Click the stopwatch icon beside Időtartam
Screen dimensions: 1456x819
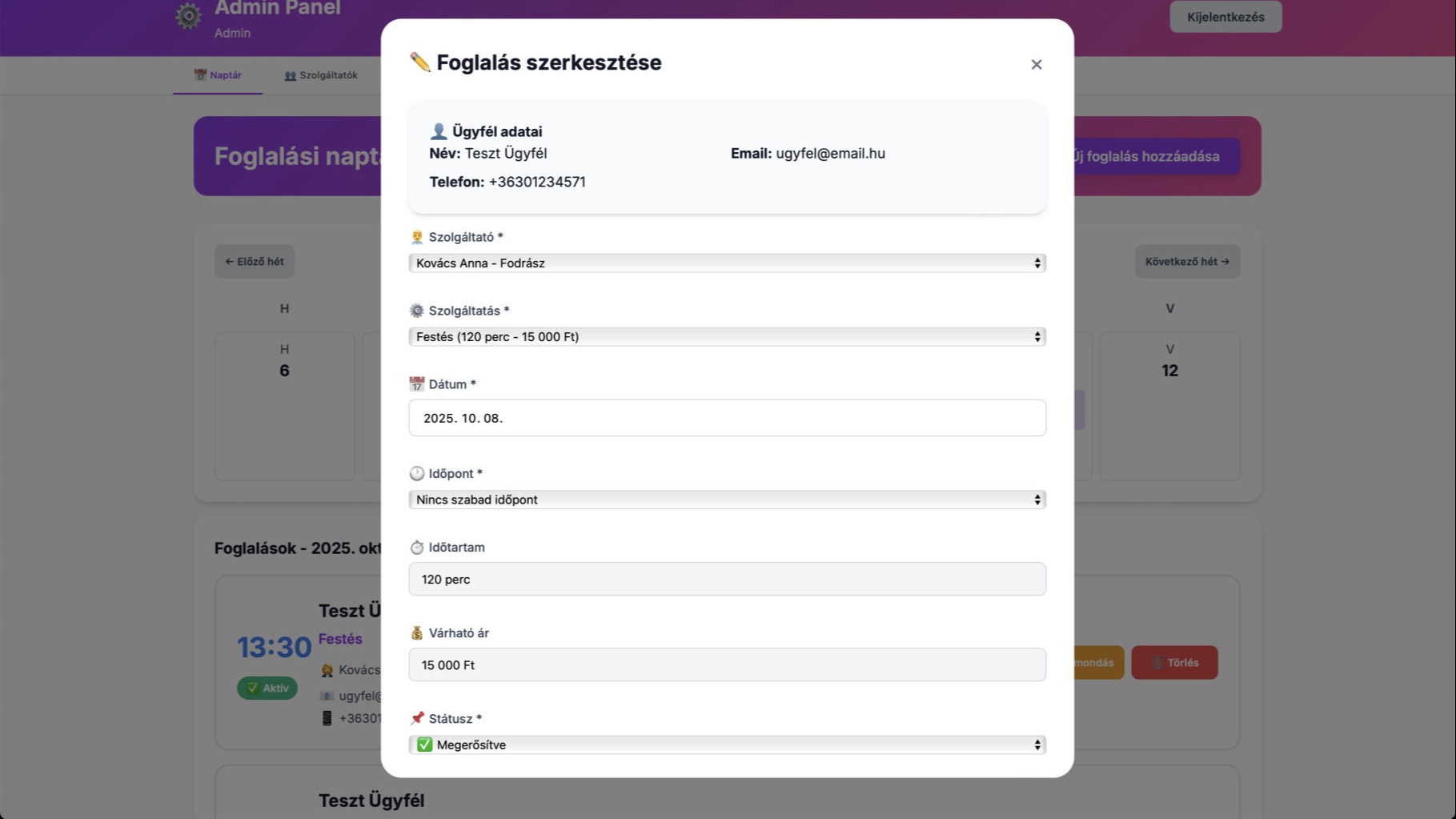point(416,548)
